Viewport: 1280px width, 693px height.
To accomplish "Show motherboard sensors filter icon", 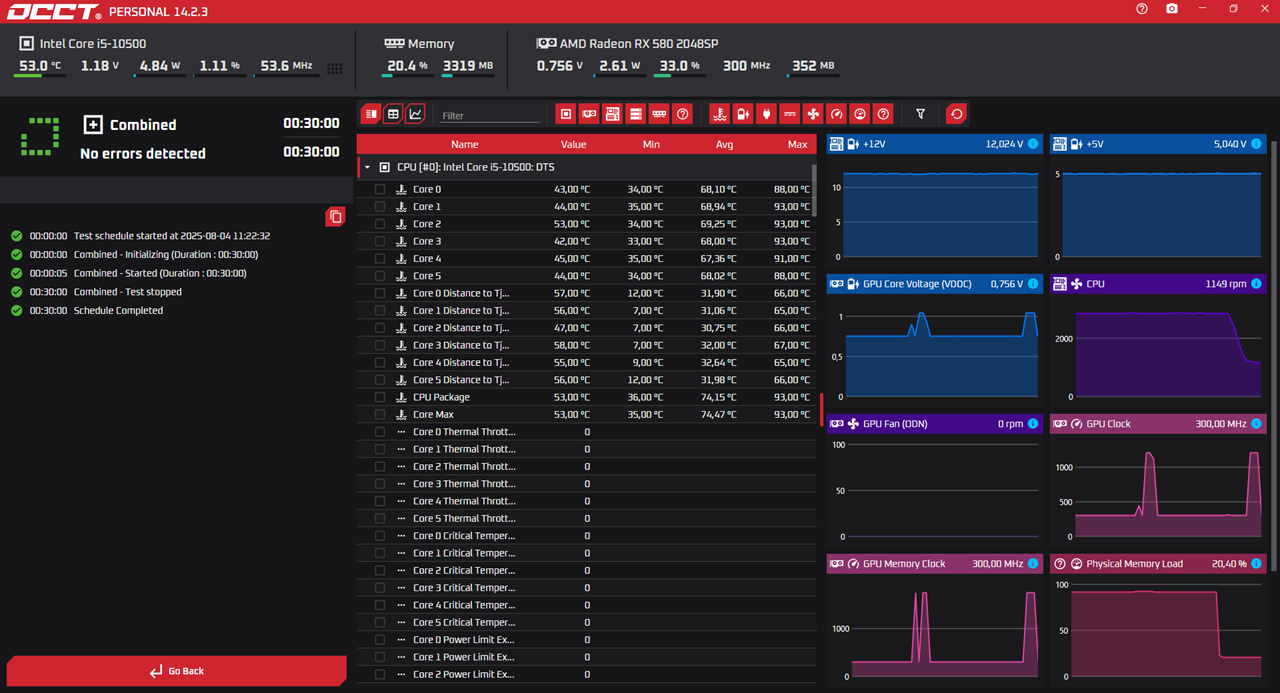I will (612, 114).
